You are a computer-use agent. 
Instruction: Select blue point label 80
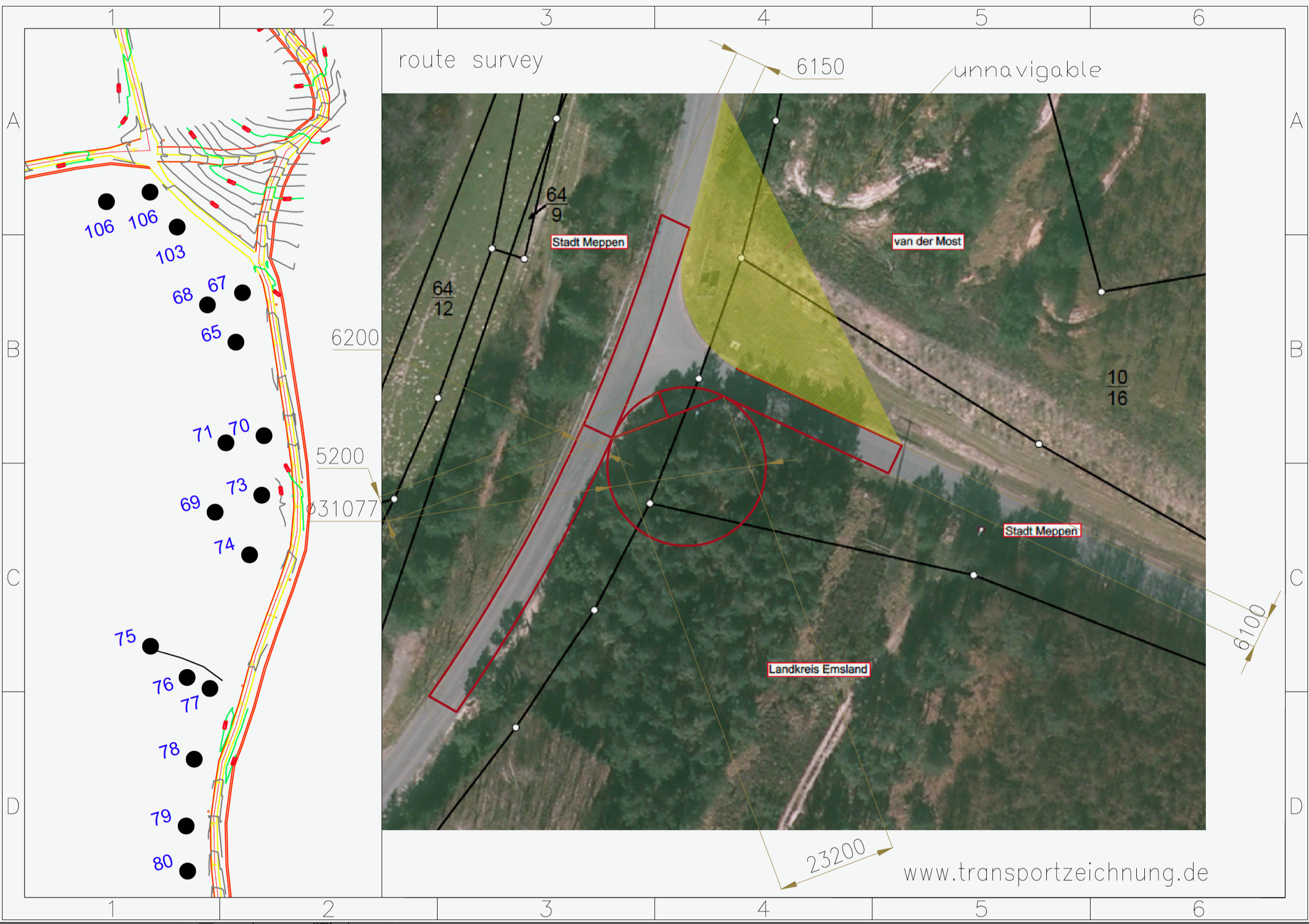163,863
